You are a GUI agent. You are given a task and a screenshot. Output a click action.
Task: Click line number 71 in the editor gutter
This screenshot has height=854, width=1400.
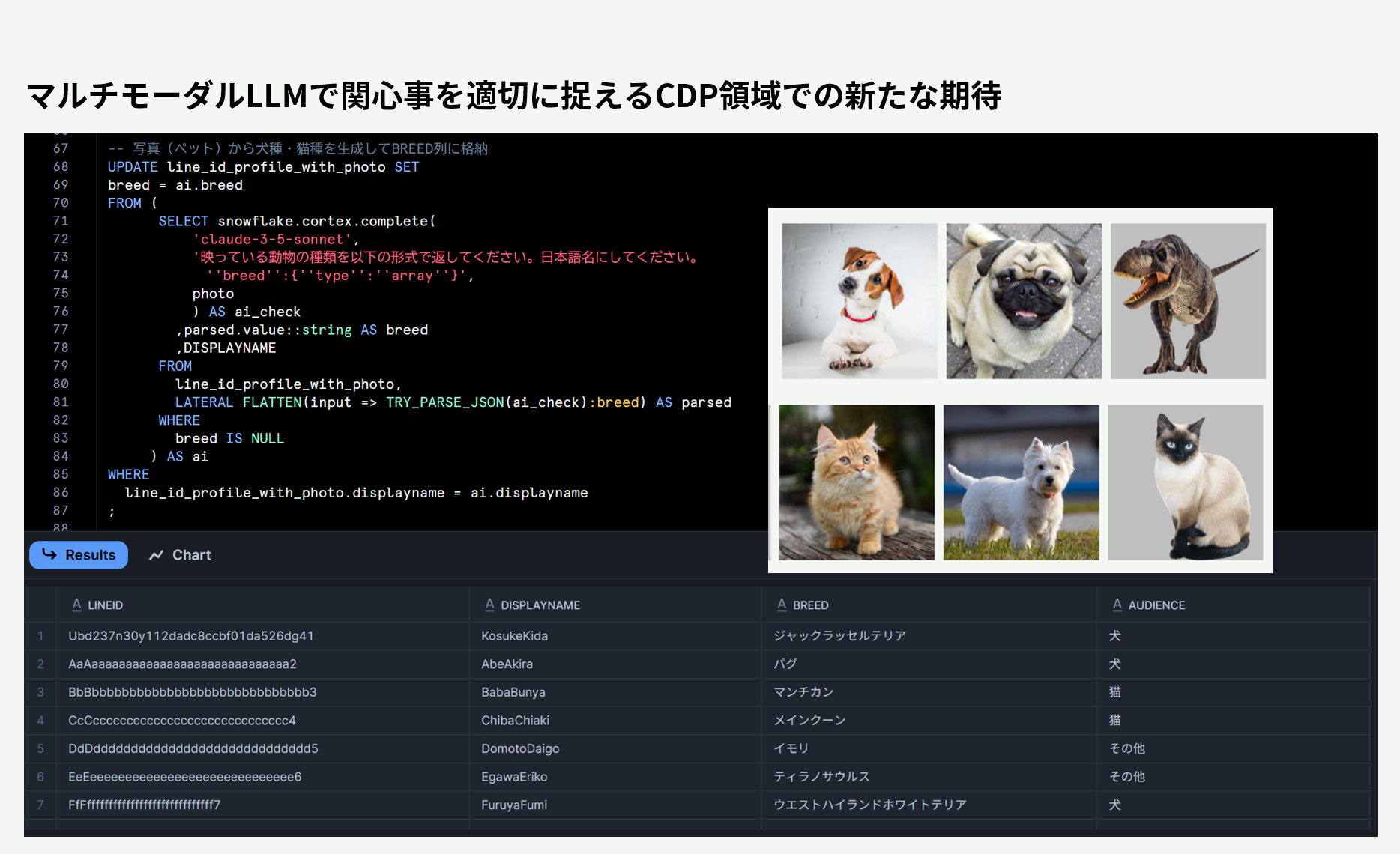[61, 221]
